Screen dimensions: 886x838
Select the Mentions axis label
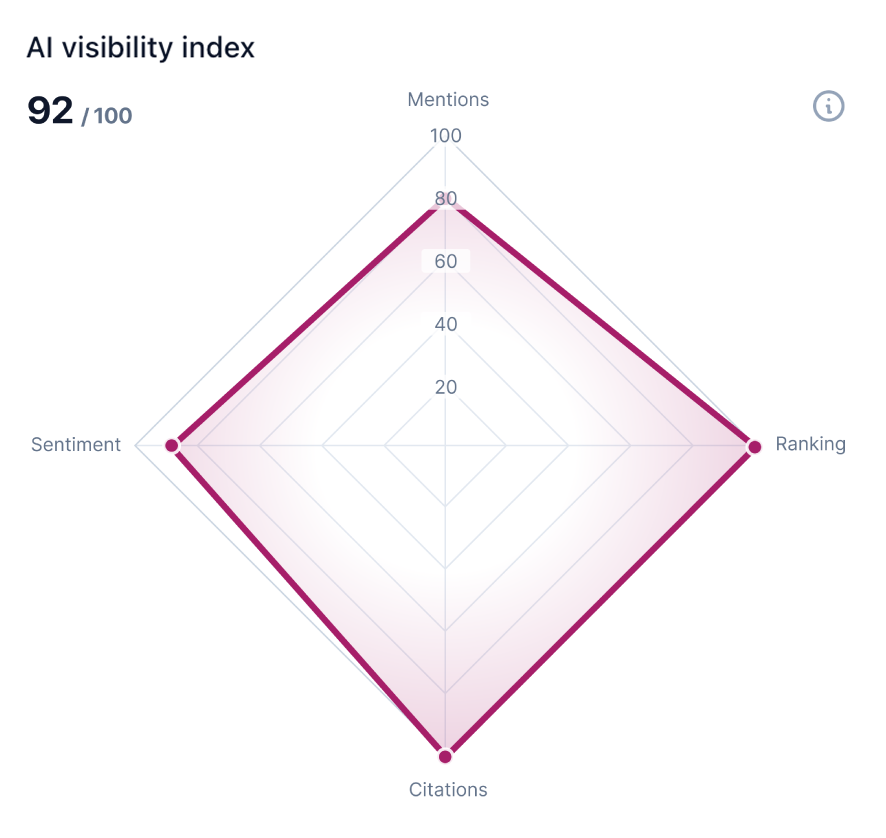tap(448, 99)
